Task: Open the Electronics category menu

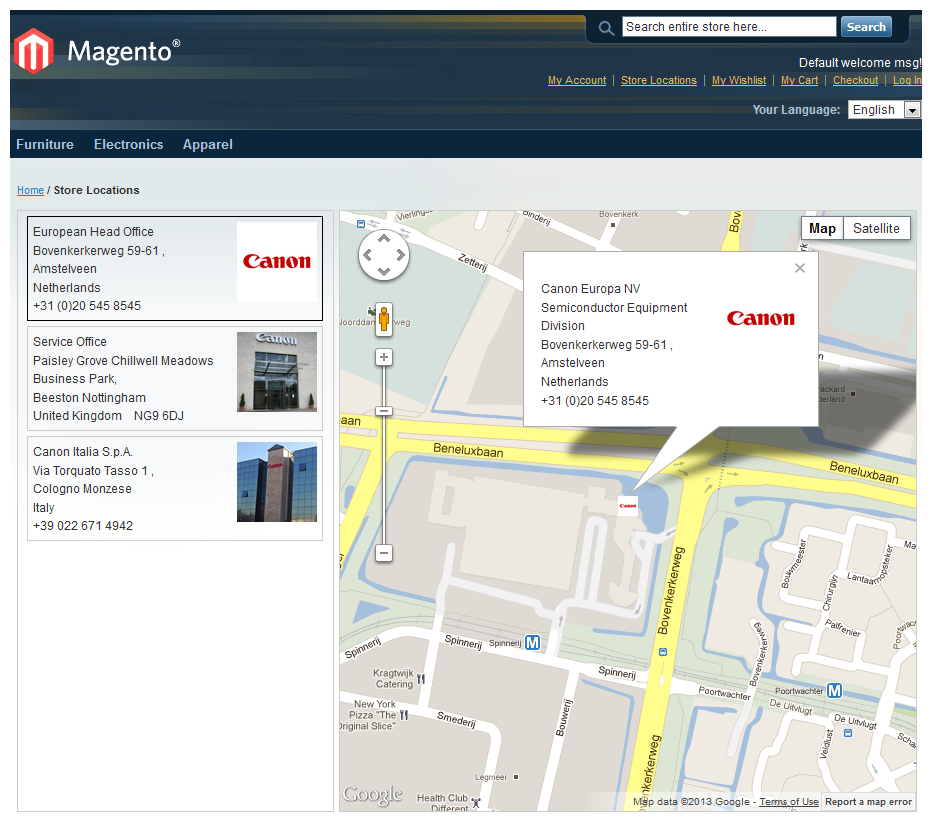Action: (x=128, y=144)
